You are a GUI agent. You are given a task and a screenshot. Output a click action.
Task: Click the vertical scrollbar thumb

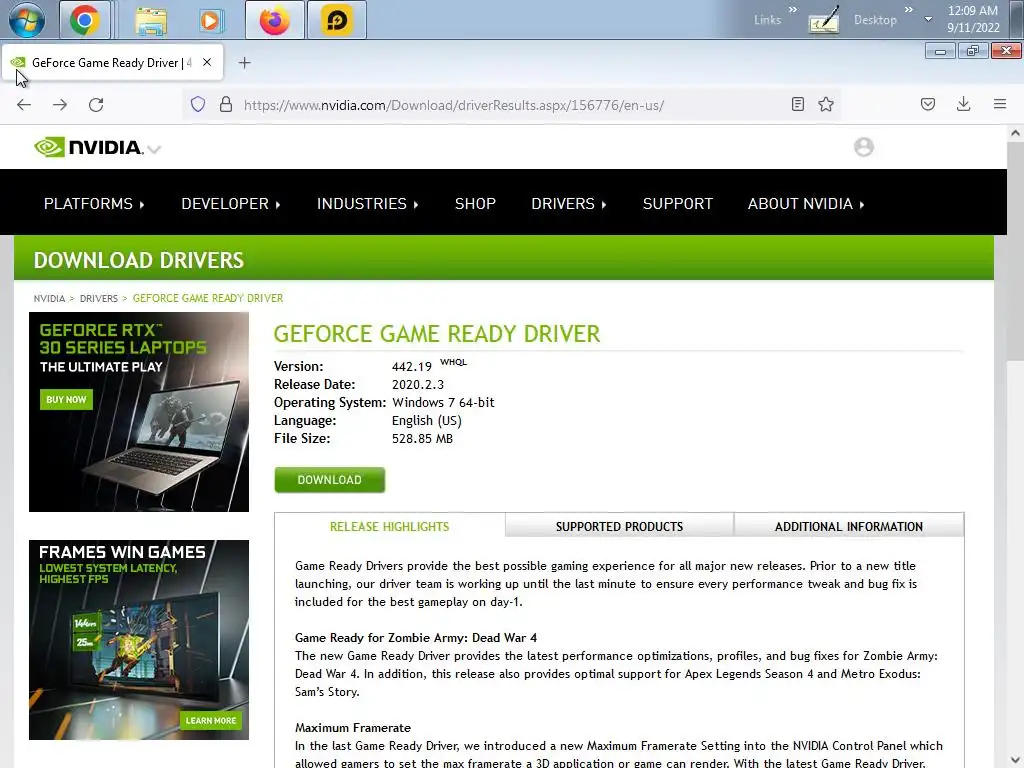click(1015, 251)
